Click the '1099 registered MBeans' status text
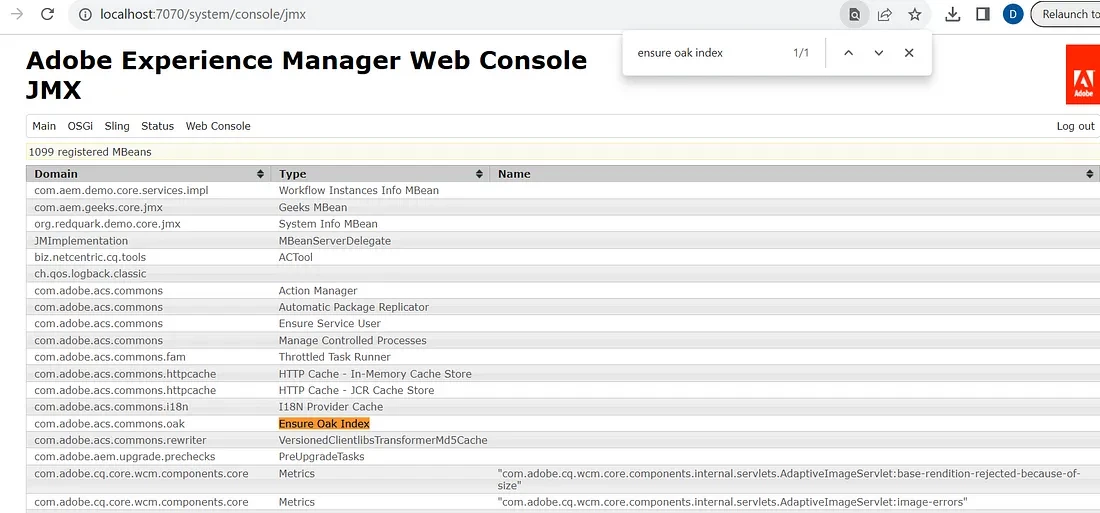 pyautogui.click(x=90, y=152)
